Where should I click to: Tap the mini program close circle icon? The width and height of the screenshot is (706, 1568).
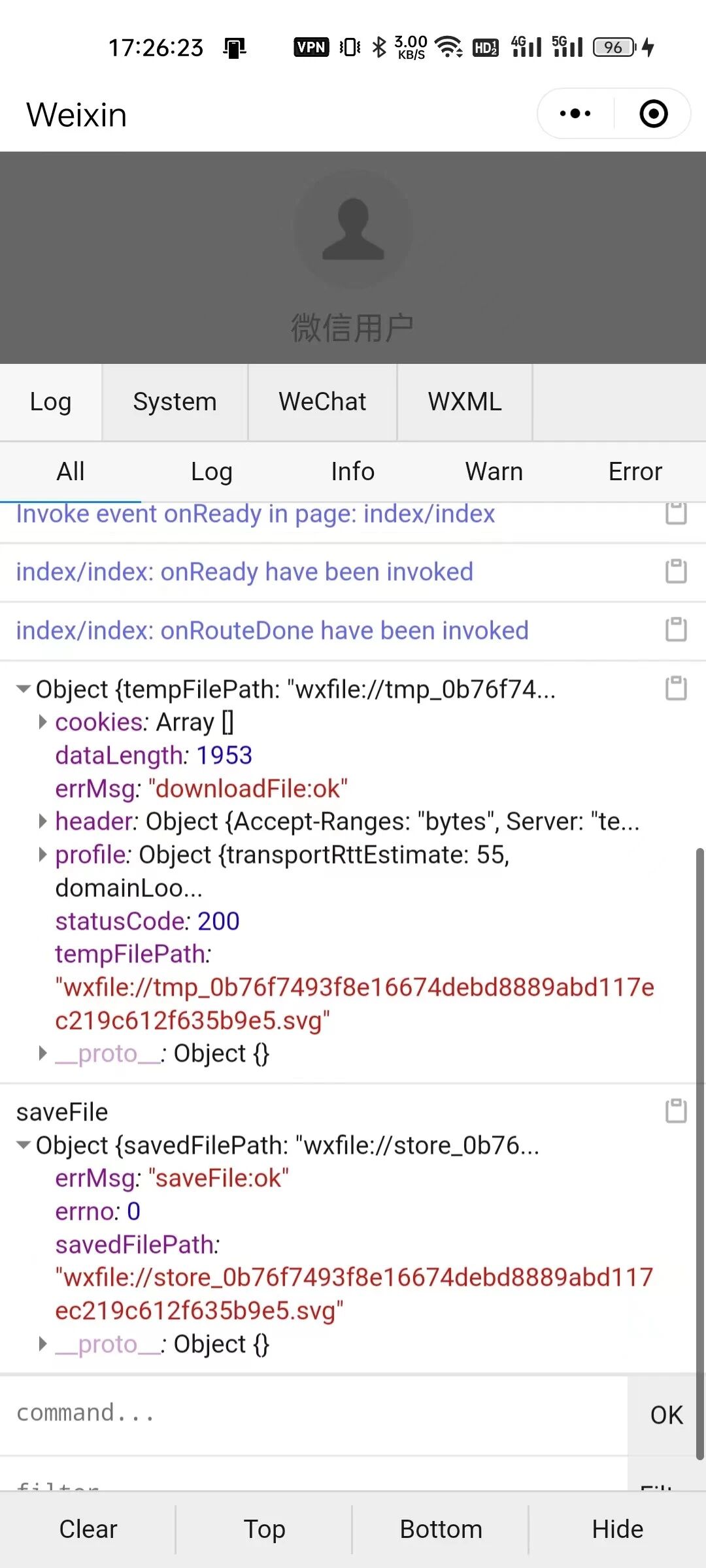pyautogui.click(x=654, y=114)
